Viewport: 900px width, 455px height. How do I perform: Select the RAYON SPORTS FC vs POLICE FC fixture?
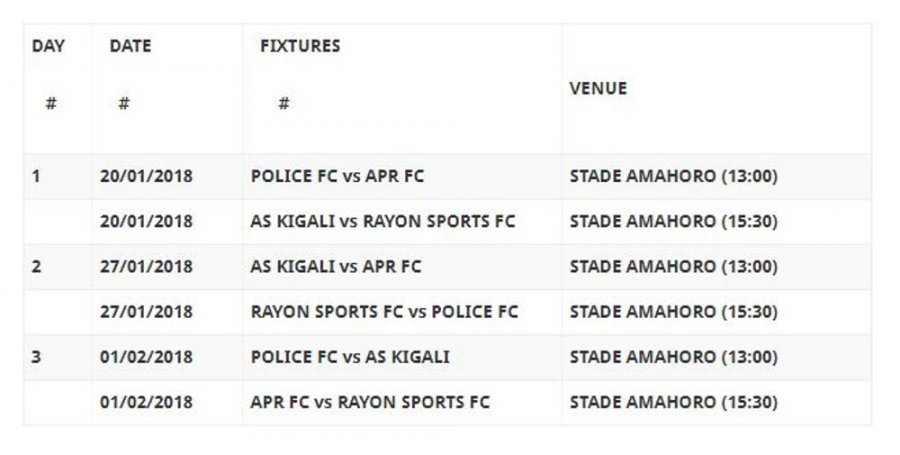point(384,312)
